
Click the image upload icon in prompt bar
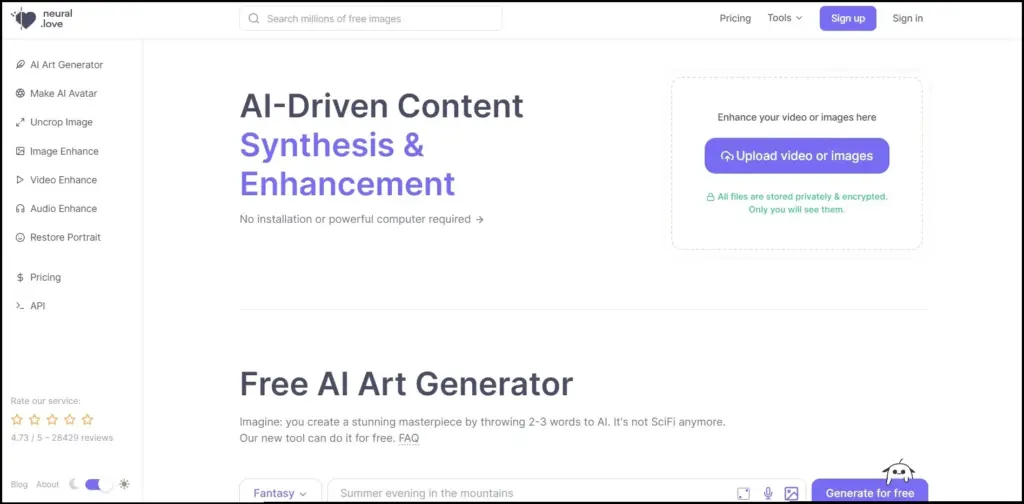pyautogui.click(x=792, y=493)
